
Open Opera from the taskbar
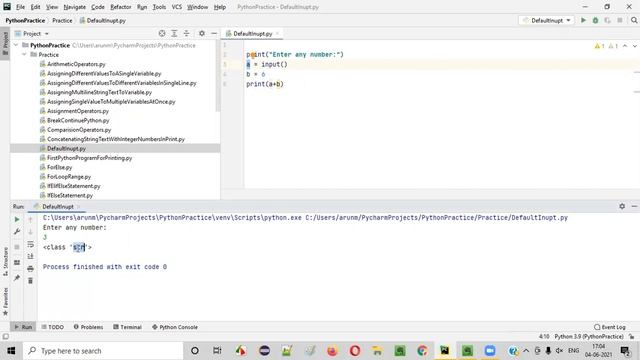tap(355, 351)
